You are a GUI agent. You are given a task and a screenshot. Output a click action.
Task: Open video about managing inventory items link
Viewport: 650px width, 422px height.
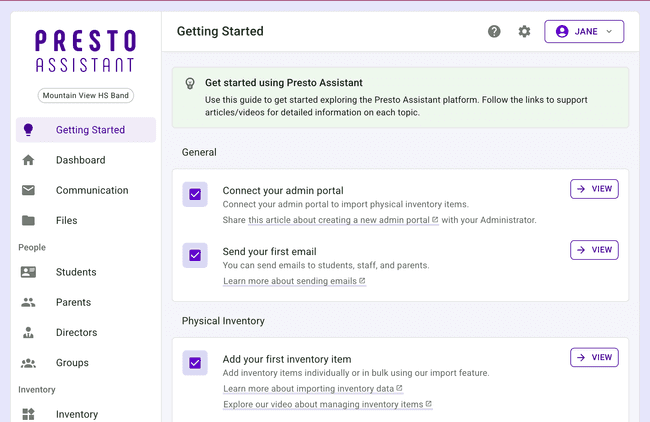(x=327, y=404)
